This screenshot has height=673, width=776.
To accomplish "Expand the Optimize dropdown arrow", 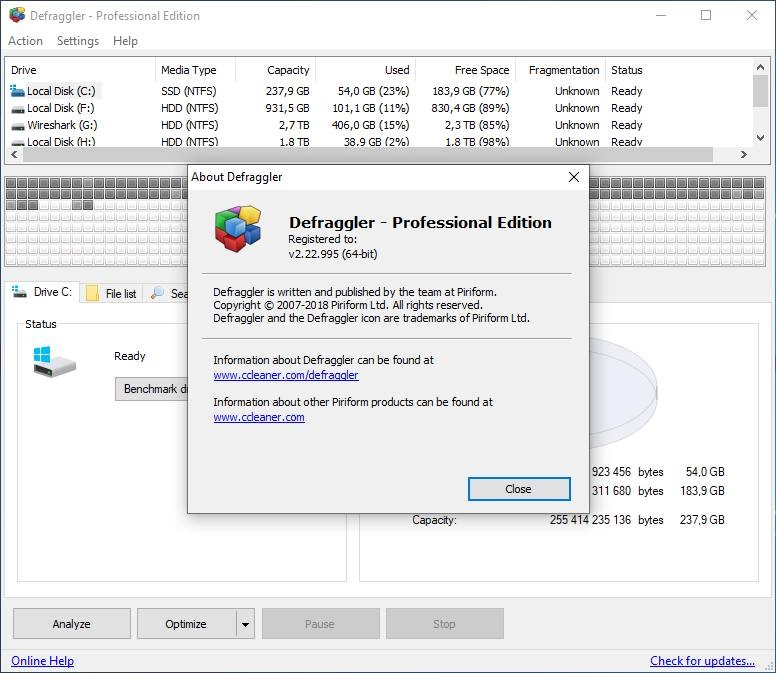I will (x=245, y=624).
